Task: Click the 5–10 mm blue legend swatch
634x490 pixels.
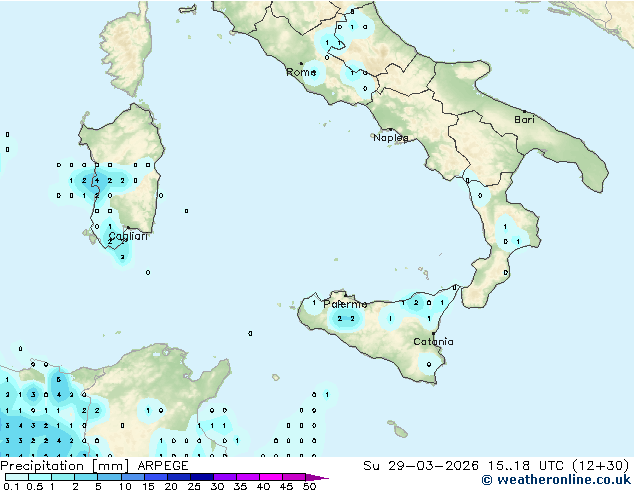Action: 109,477
